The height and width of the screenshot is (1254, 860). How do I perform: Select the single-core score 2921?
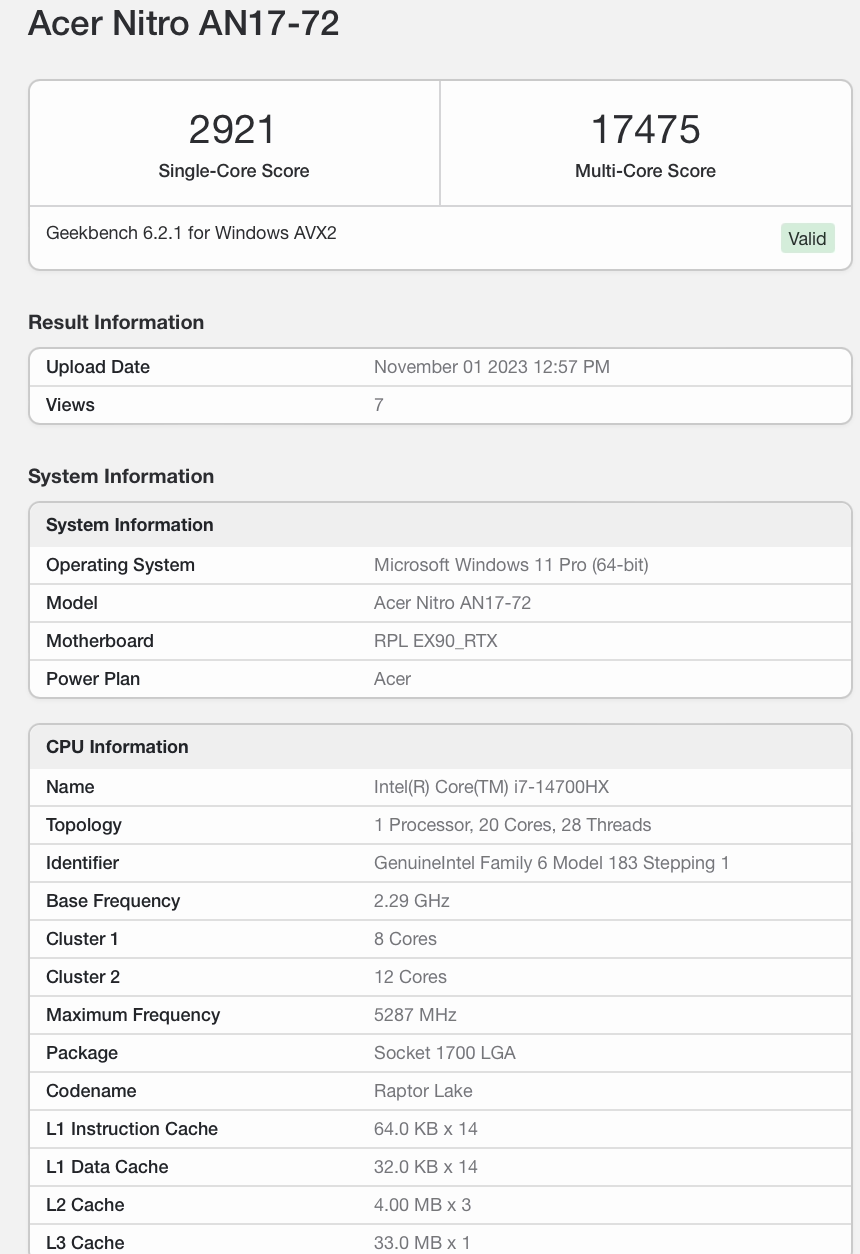(x=233, y=129)
